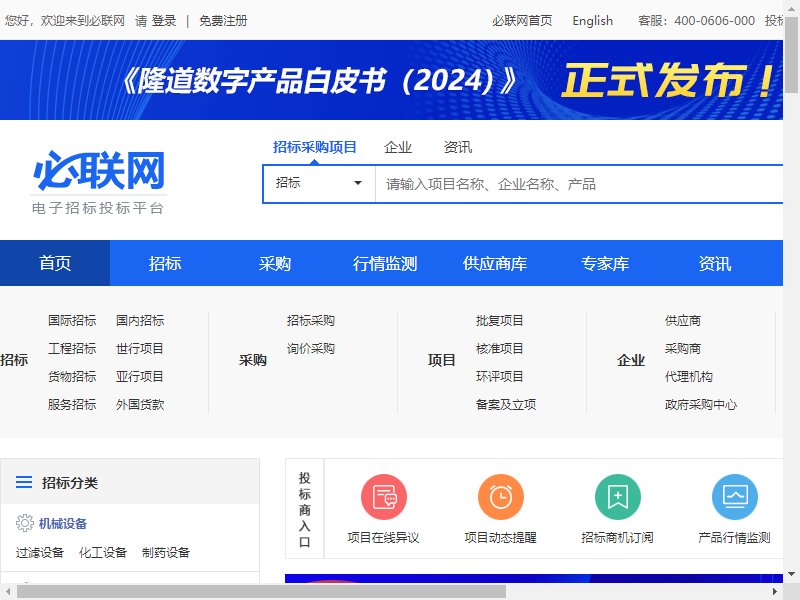Open 环评项目 link
Viewport: 800px width, 600px height.
pos(499,377)
